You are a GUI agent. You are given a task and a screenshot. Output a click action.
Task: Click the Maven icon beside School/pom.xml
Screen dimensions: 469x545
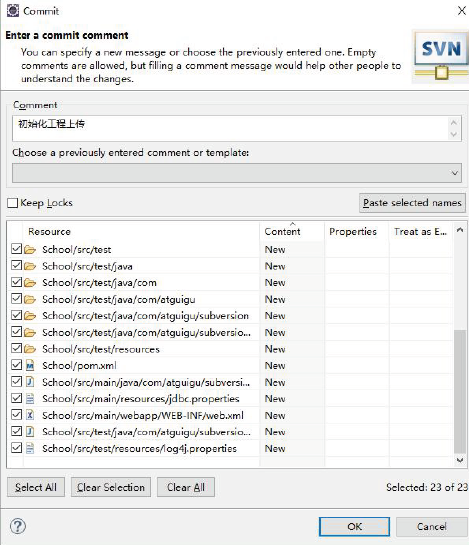(30, 365)
